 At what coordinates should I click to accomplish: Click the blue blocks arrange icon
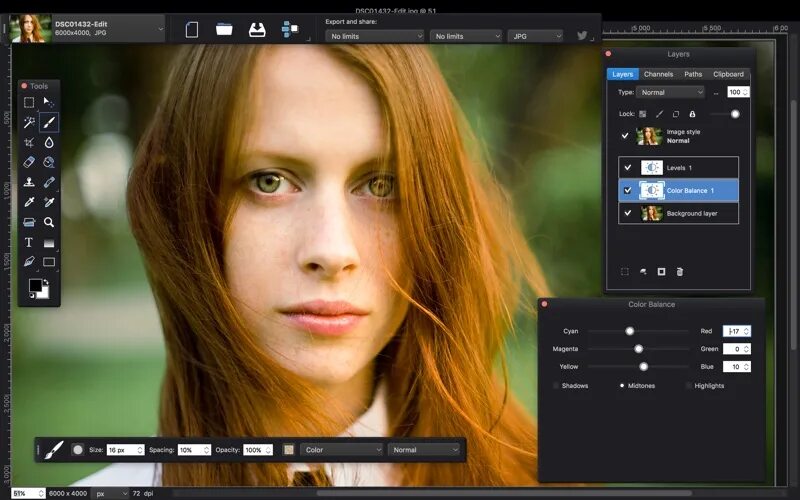click(290, 29)
